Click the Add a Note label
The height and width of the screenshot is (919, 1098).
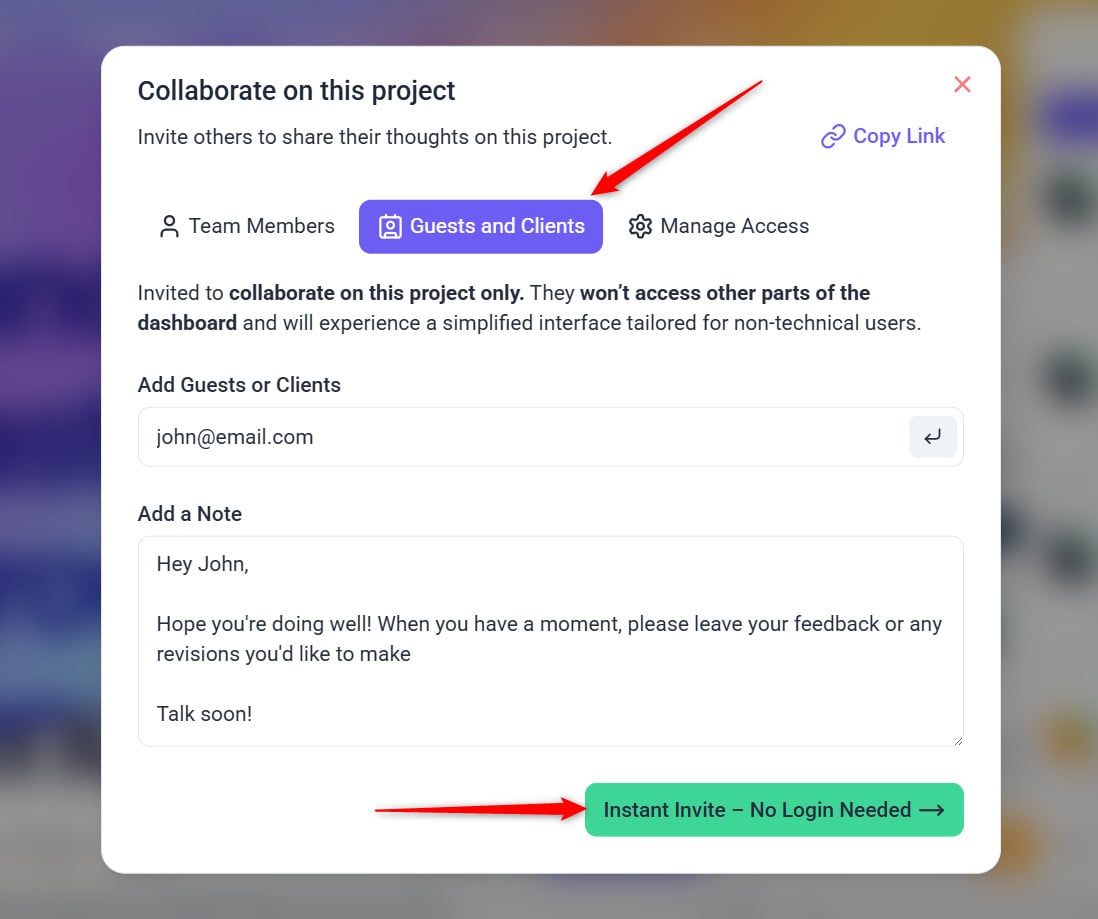click(190, 514)
